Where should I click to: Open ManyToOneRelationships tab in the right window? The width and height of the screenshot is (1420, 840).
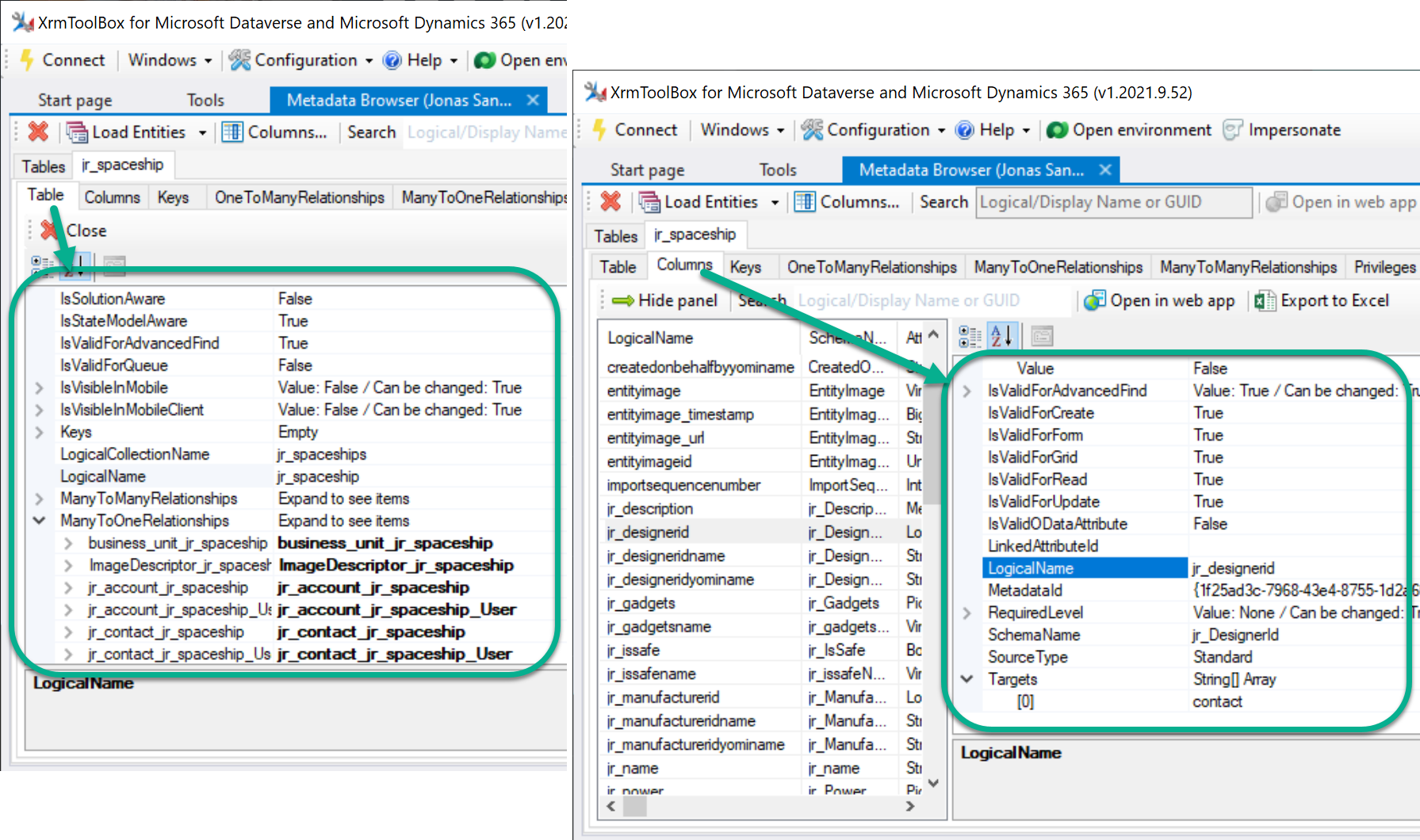tap(1058, 267)
